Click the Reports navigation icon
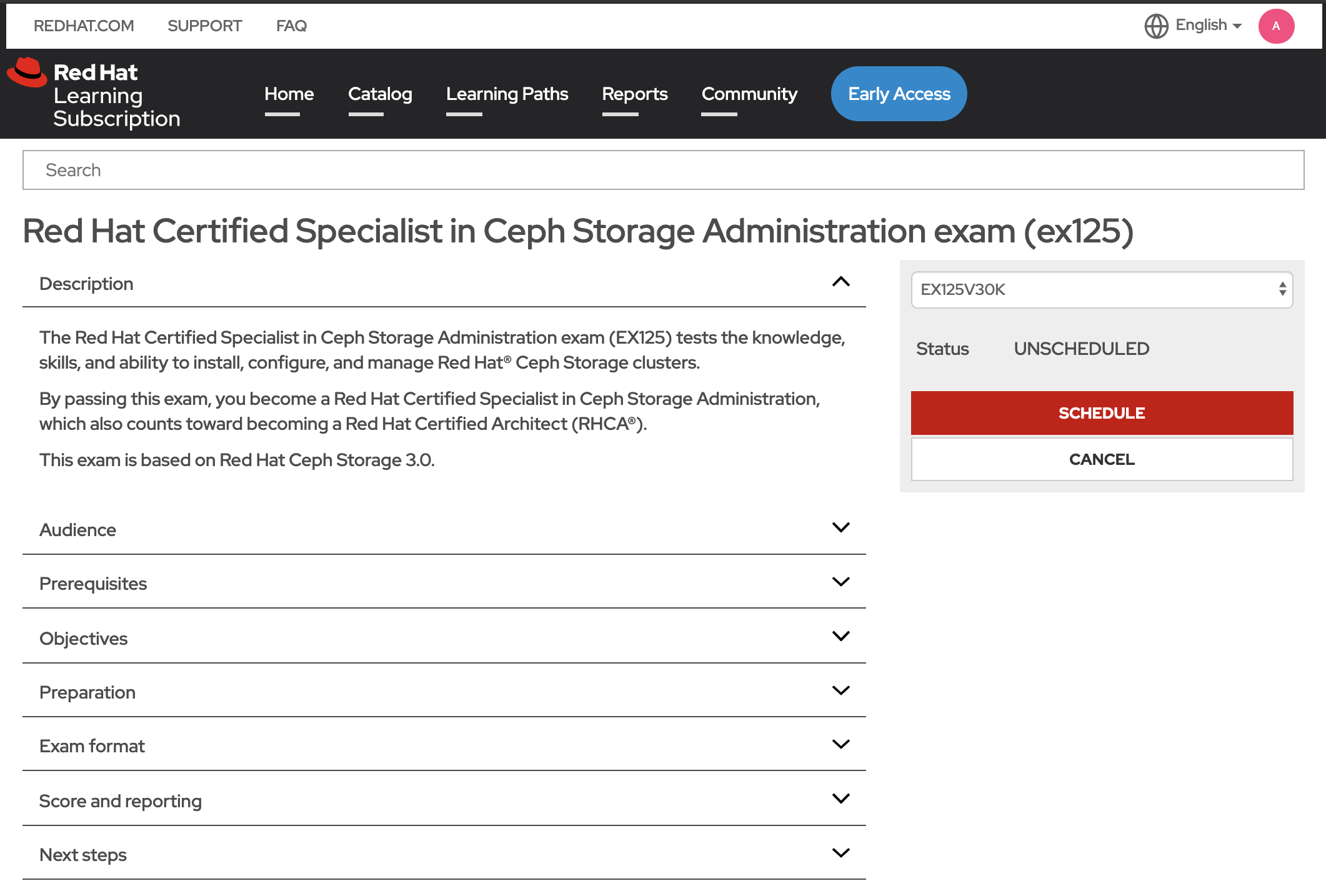 635,93
